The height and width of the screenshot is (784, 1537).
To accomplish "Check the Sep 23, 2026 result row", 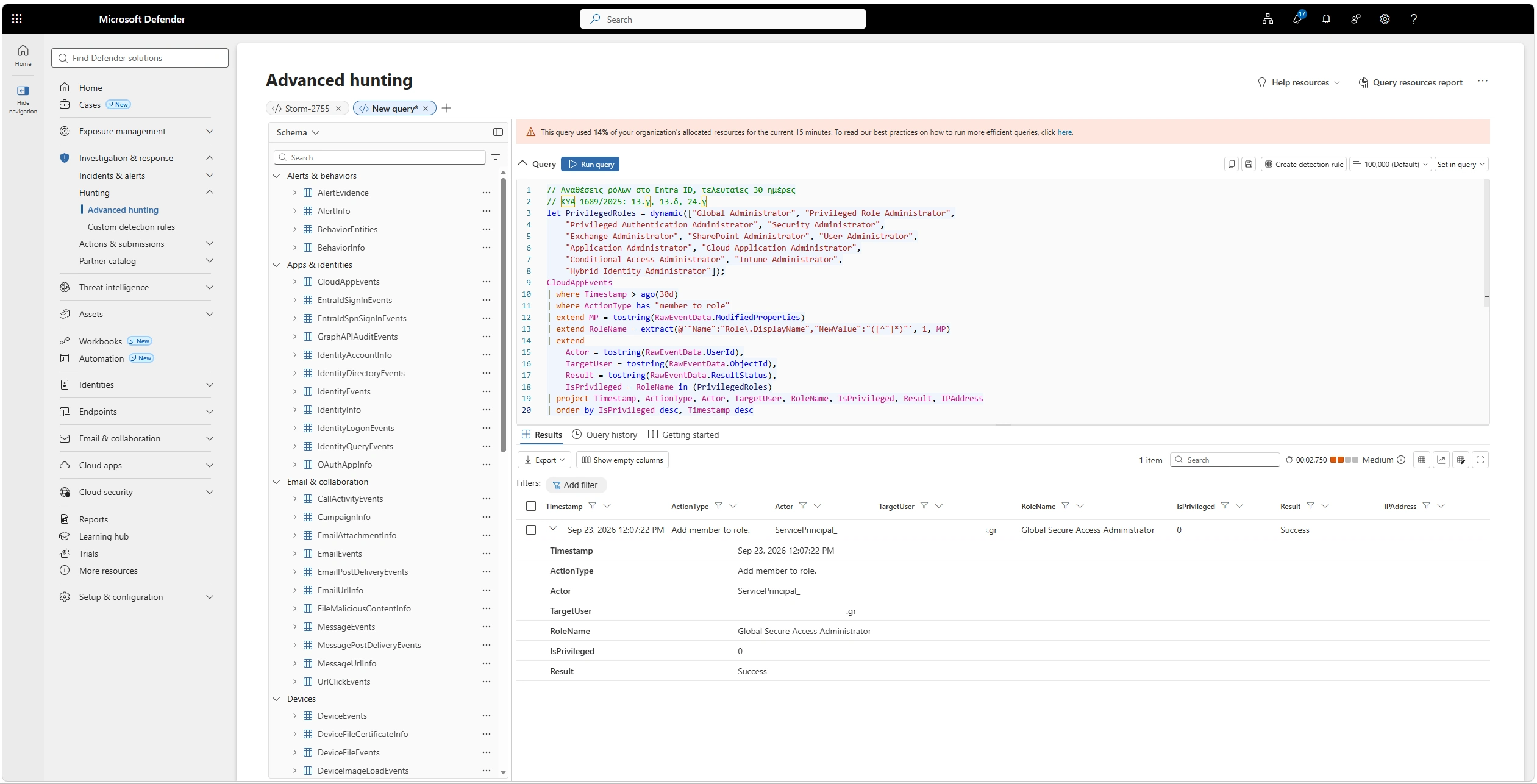I will [530, 530].
